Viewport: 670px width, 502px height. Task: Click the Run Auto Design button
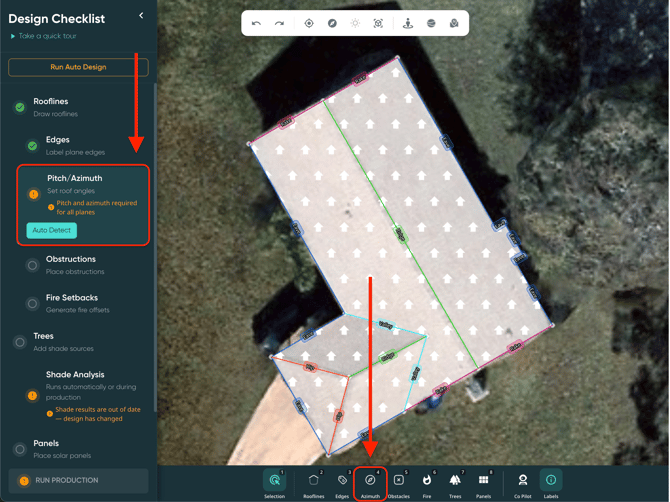(78, 67)
